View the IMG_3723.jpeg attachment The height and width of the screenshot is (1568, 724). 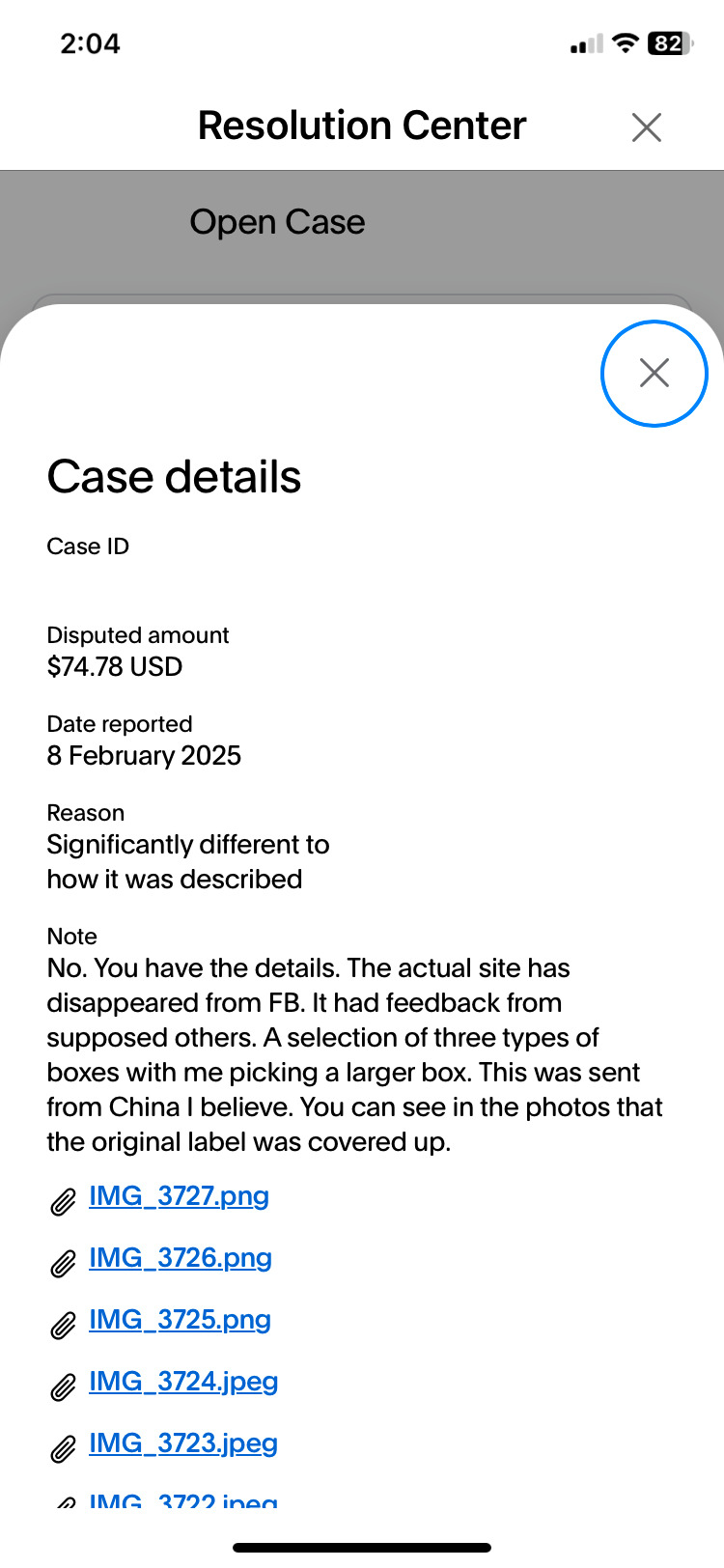(183, 1443)
